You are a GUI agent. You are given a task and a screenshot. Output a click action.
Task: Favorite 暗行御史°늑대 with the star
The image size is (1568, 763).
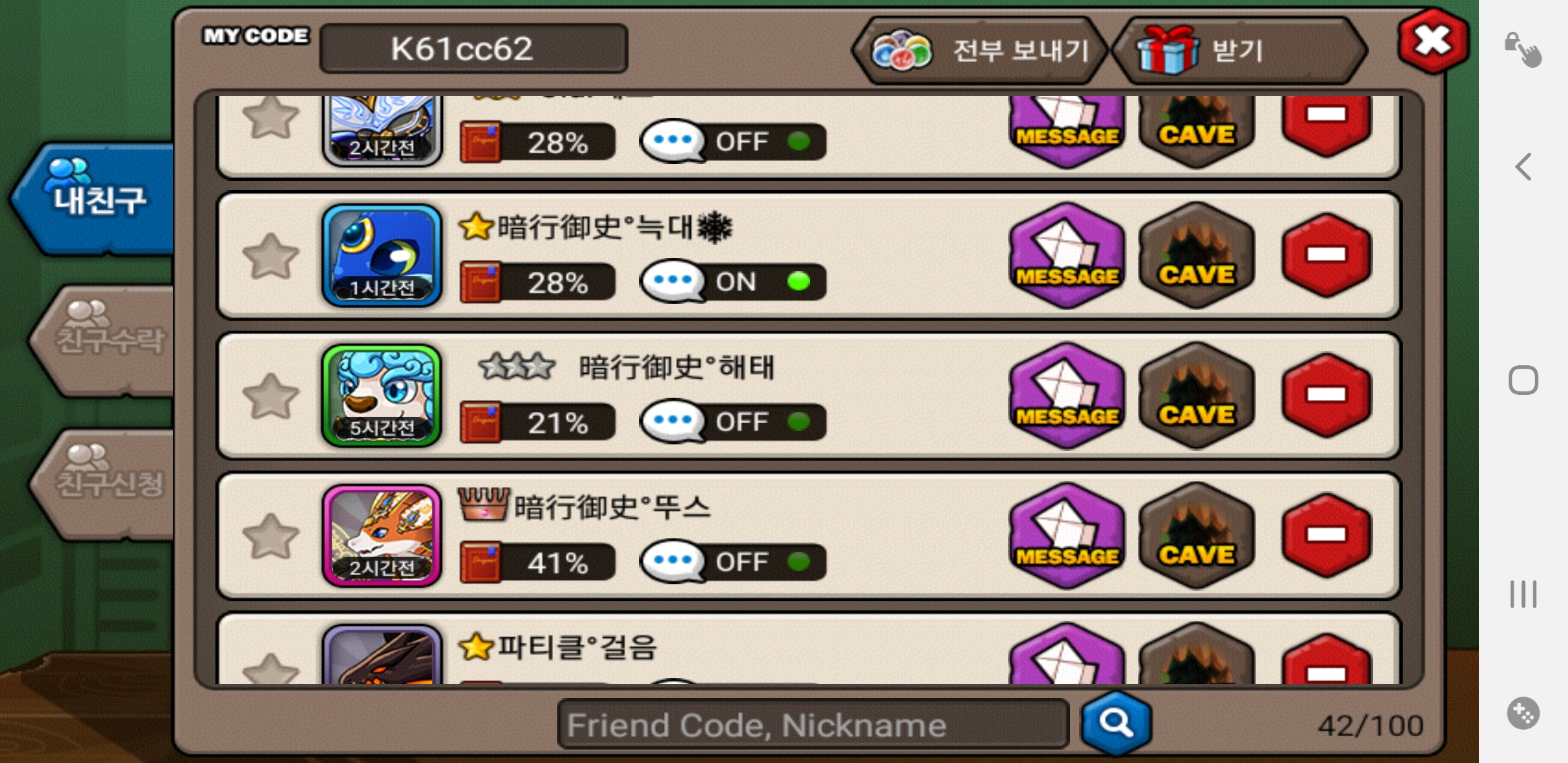click(271, 256)
